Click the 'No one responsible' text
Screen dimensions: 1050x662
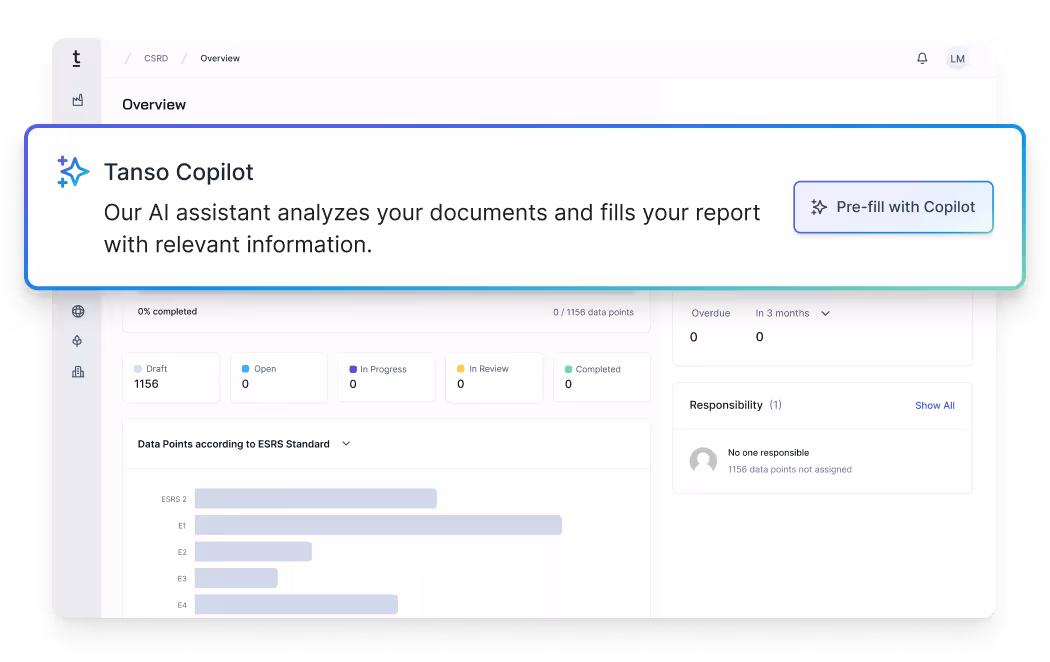click(x=768, y=452)
